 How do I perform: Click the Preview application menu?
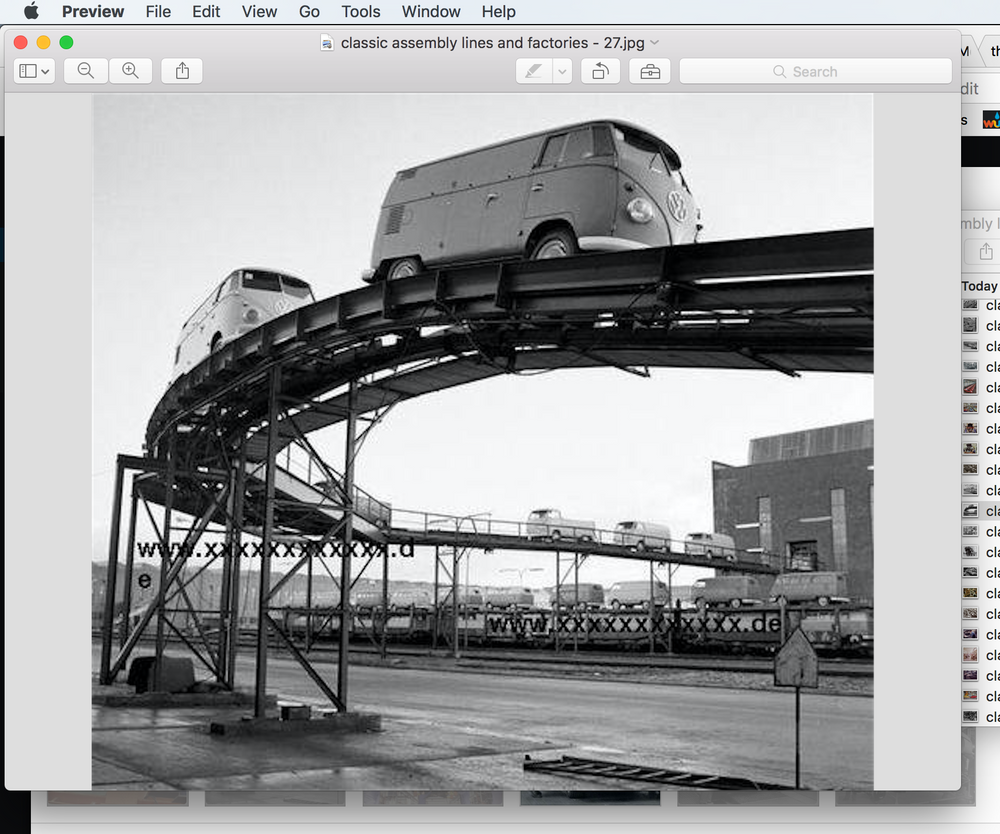point(93,12)
